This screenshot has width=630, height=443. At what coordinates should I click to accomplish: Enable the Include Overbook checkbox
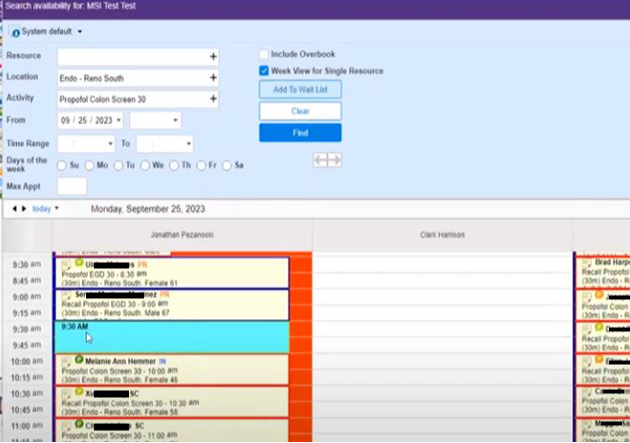(264, 54)
